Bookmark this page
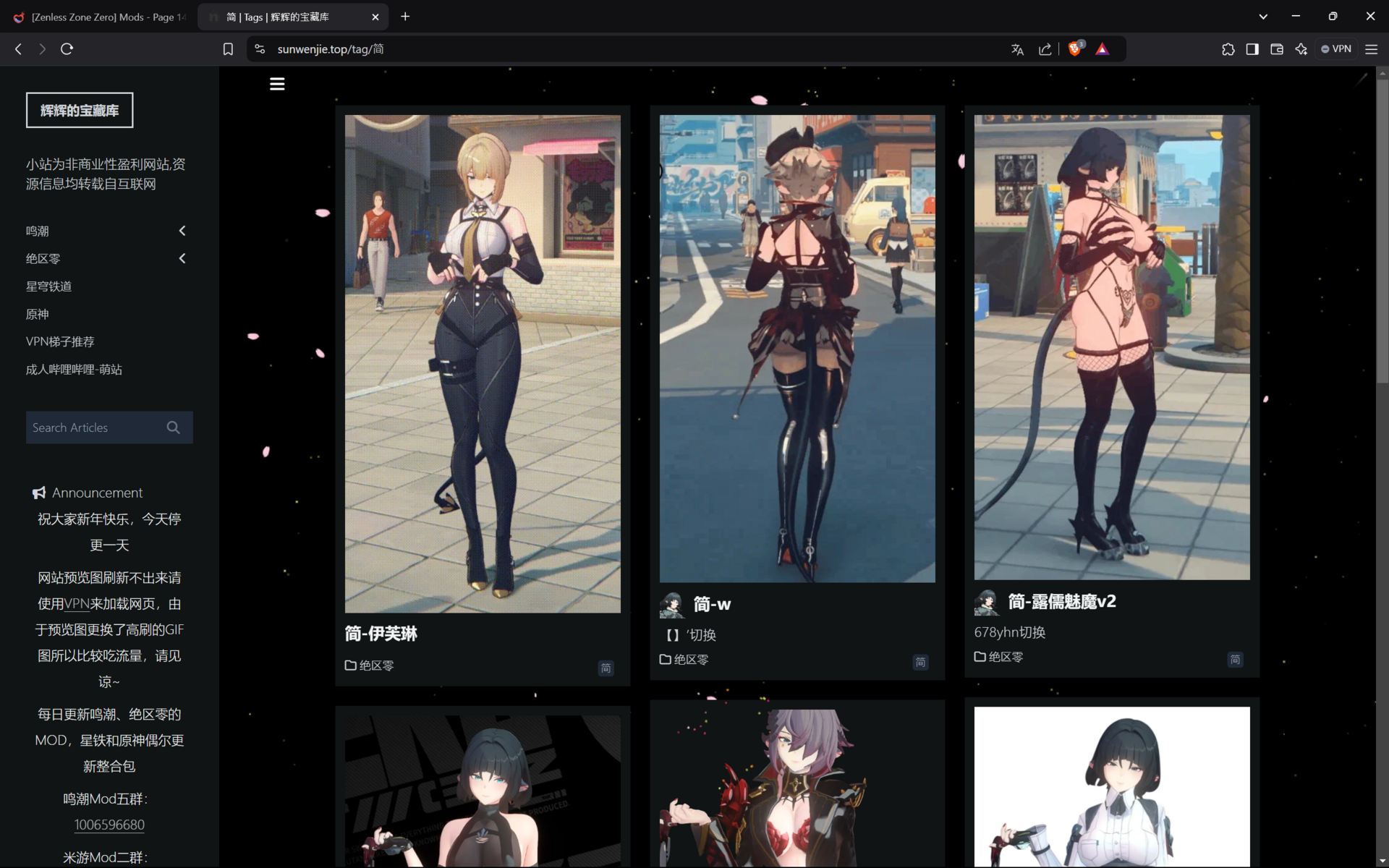1389x868 pixels. [228, 49]
